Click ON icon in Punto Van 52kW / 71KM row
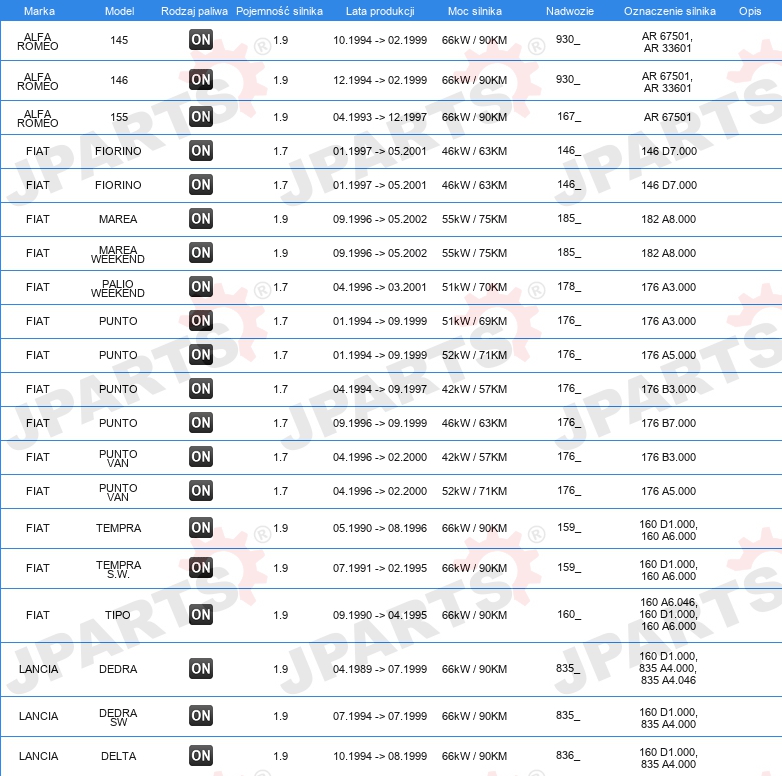782x776 pixels. tap(201, 491)
